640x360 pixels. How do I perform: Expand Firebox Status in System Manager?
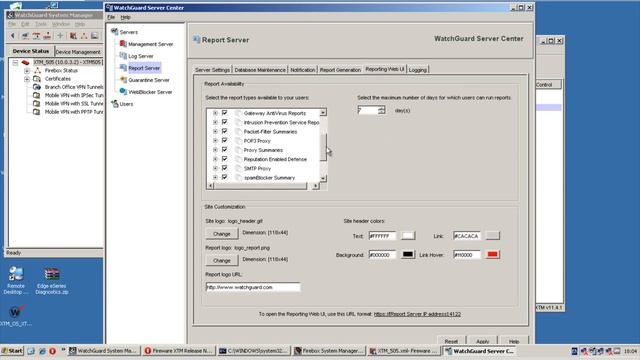tap(27, 70)
